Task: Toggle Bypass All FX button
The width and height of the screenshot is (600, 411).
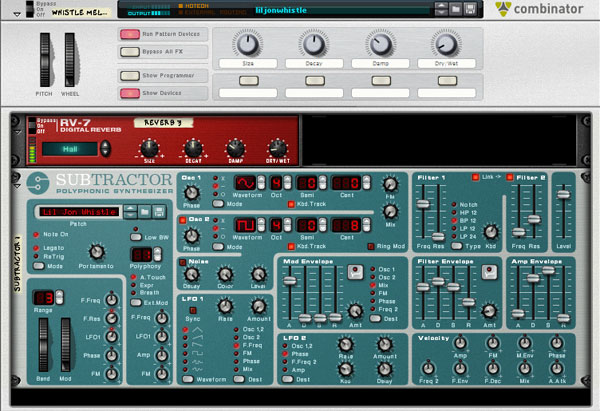Action: (x=130, y=52)
